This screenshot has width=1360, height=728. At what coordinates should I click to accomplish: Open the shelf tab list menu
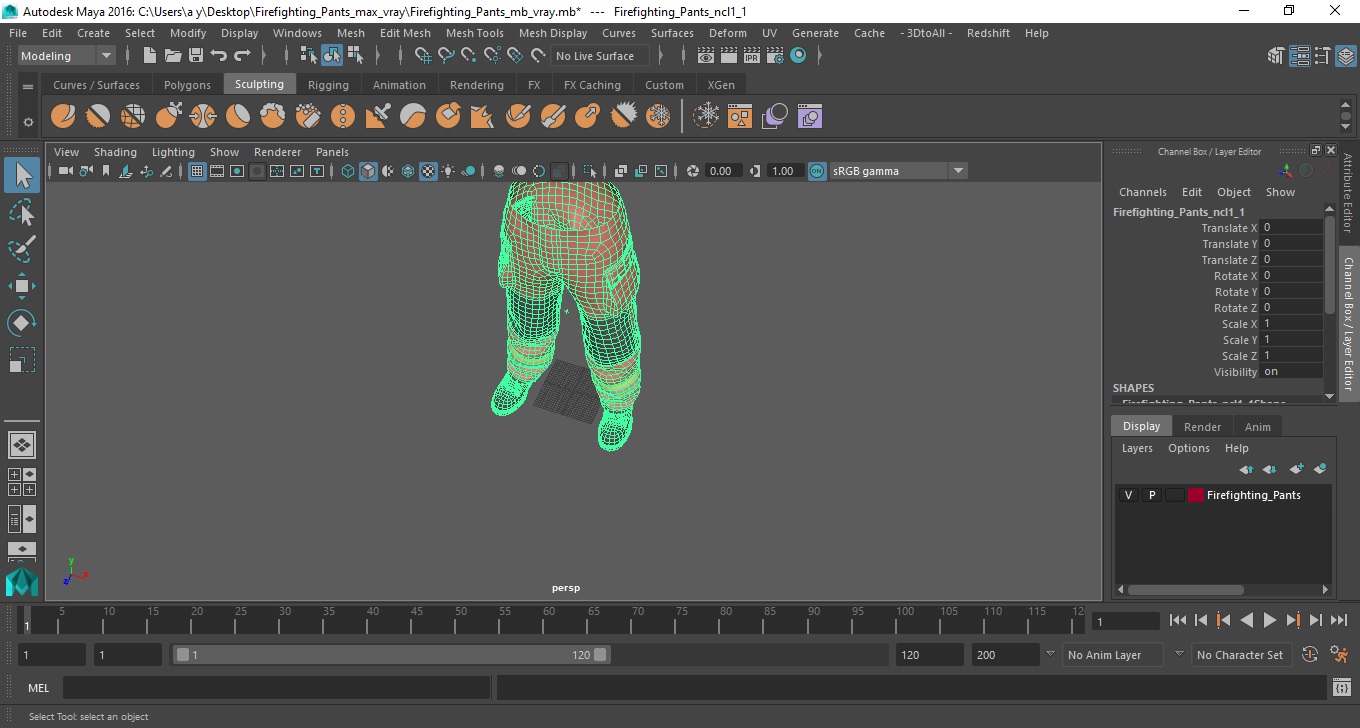[x=28, y=86]
